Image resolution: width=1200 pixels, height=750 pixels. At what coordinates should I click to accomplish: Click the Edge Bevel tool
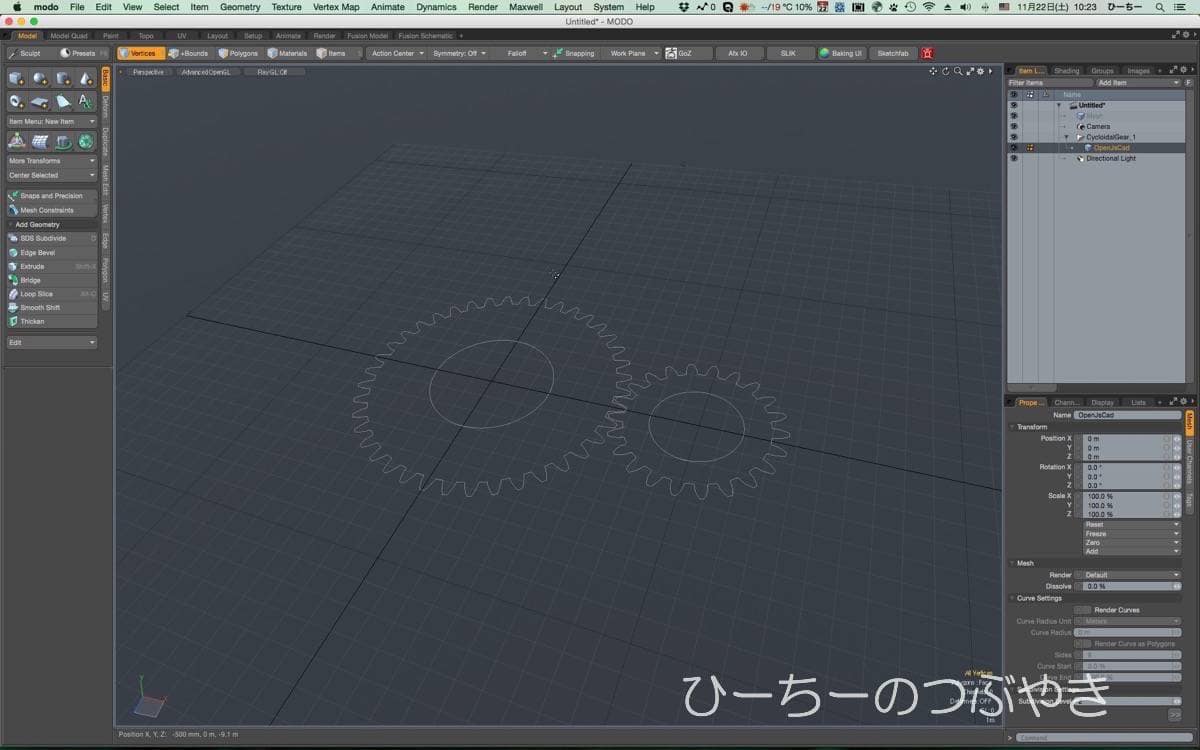pos(38,253)
